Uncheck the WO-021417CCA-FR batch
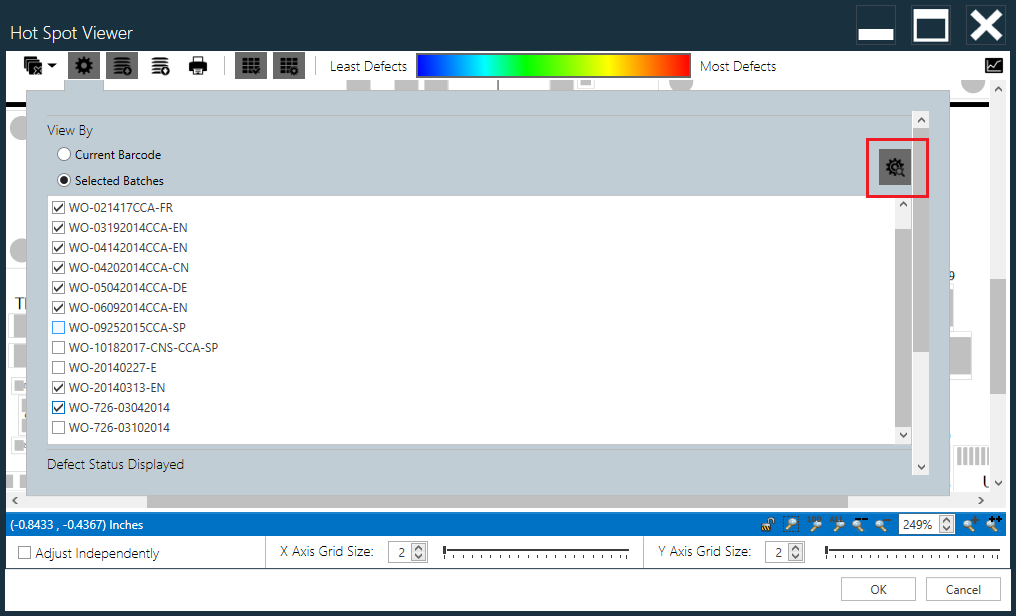This screenshot has height=616, width=1016. point(58,207)
